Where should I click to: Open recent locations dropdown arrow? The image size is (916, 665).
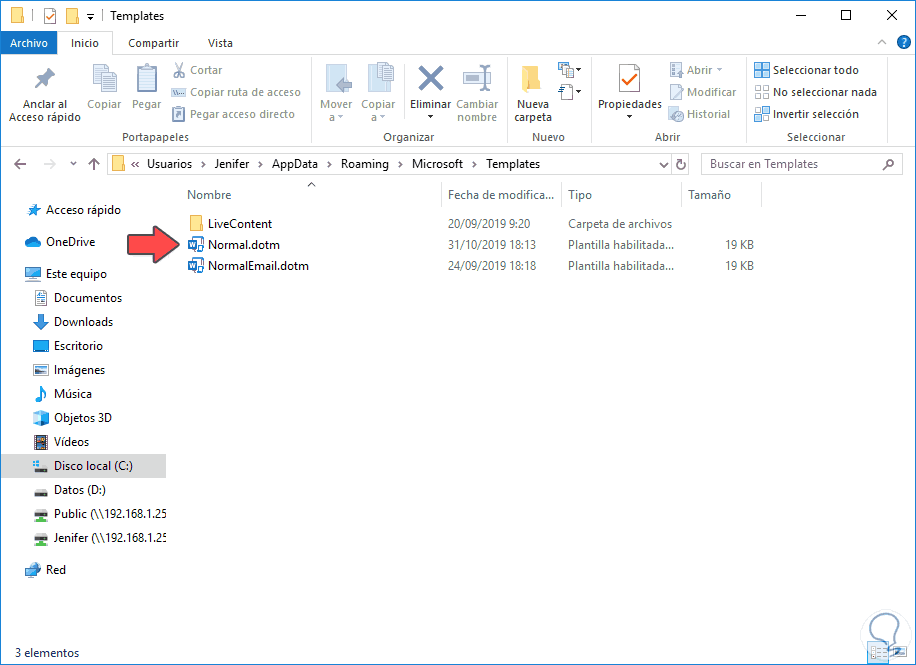pyautogui.click(x=73, y=164)
